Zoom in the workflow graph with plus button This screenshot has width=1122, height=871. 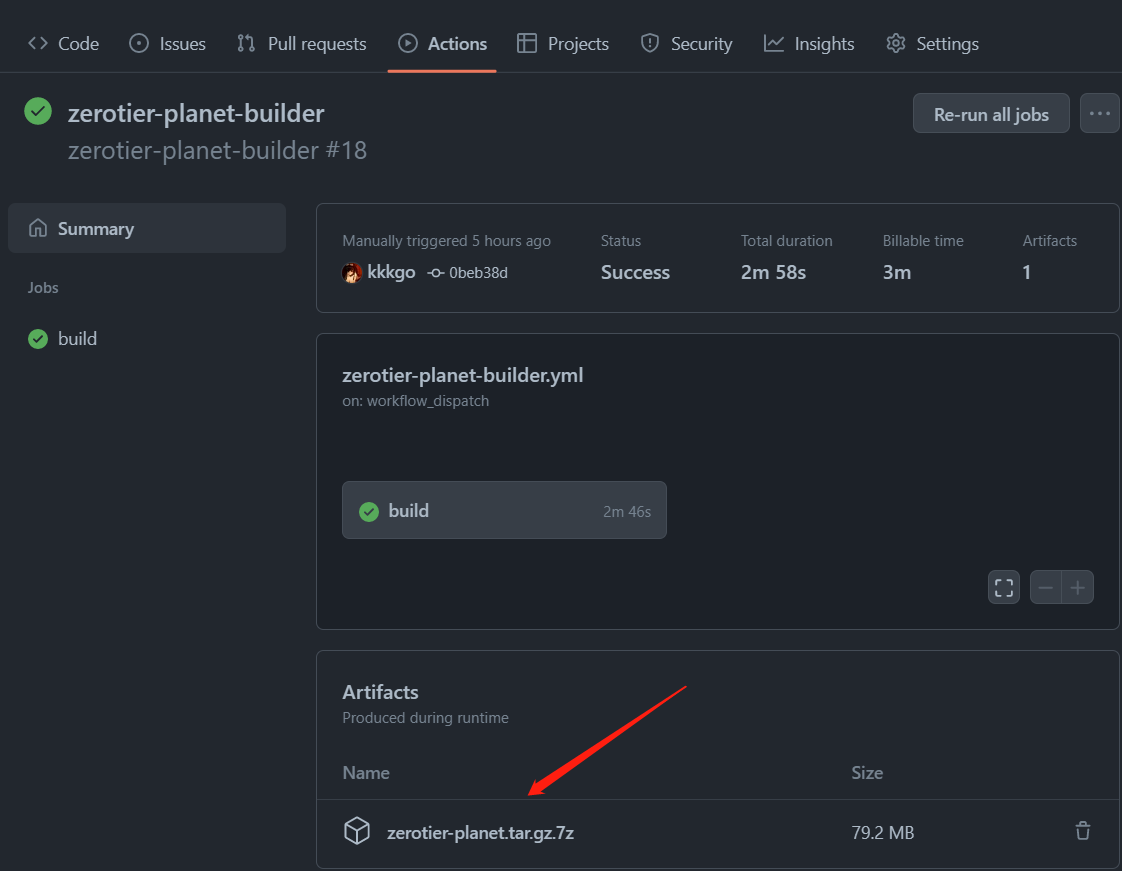coord(1077,587)
